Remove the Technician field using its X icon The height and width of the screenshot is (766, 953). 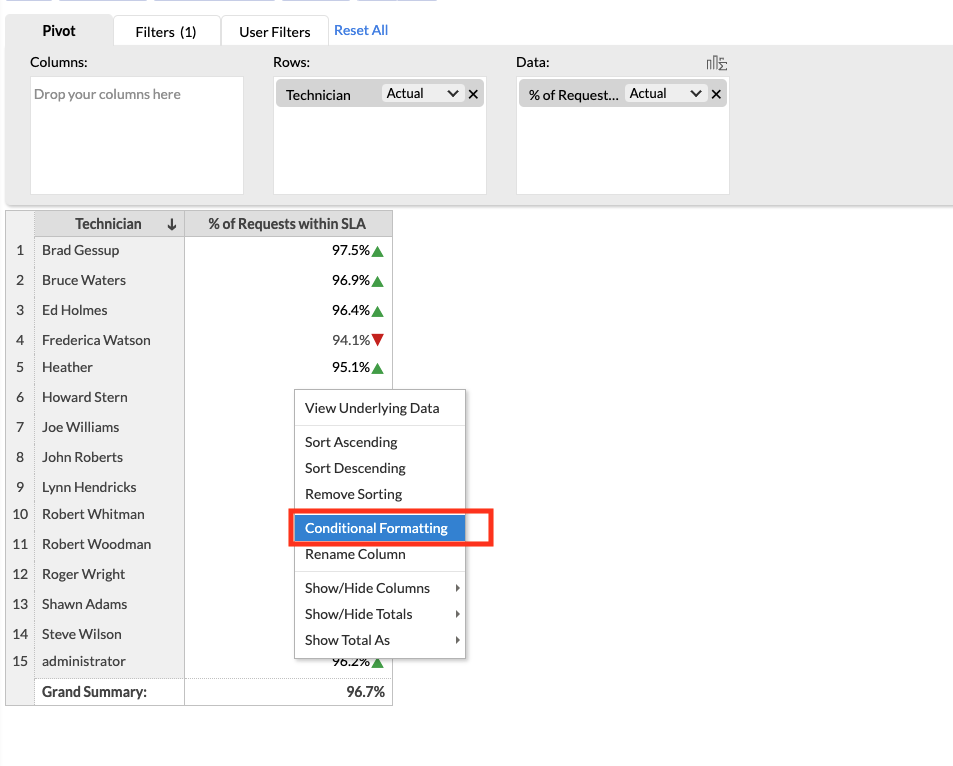pos(473,93)
